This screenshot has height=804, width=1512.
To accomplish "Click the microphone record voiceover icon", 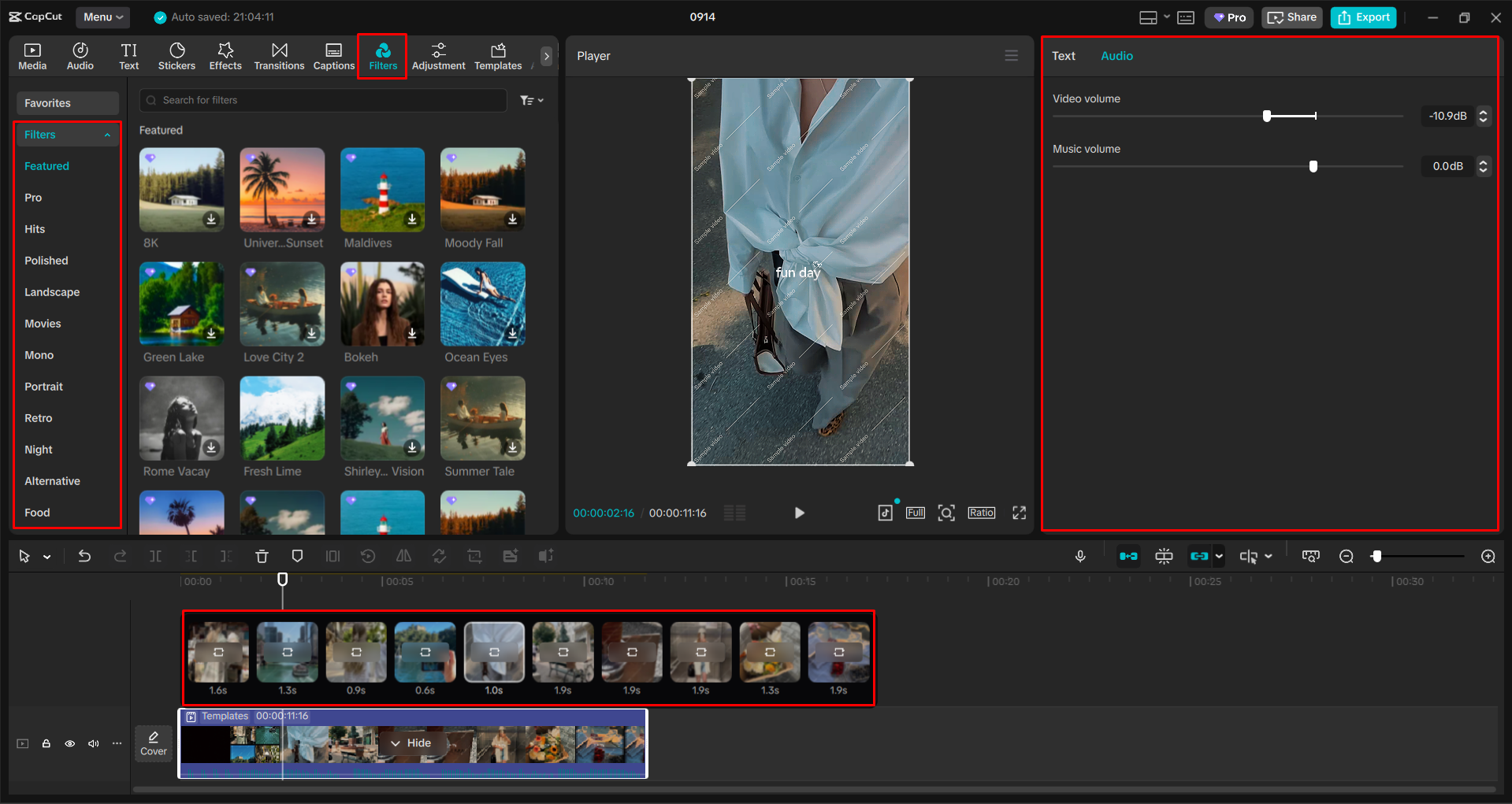I will [1080, 557].
